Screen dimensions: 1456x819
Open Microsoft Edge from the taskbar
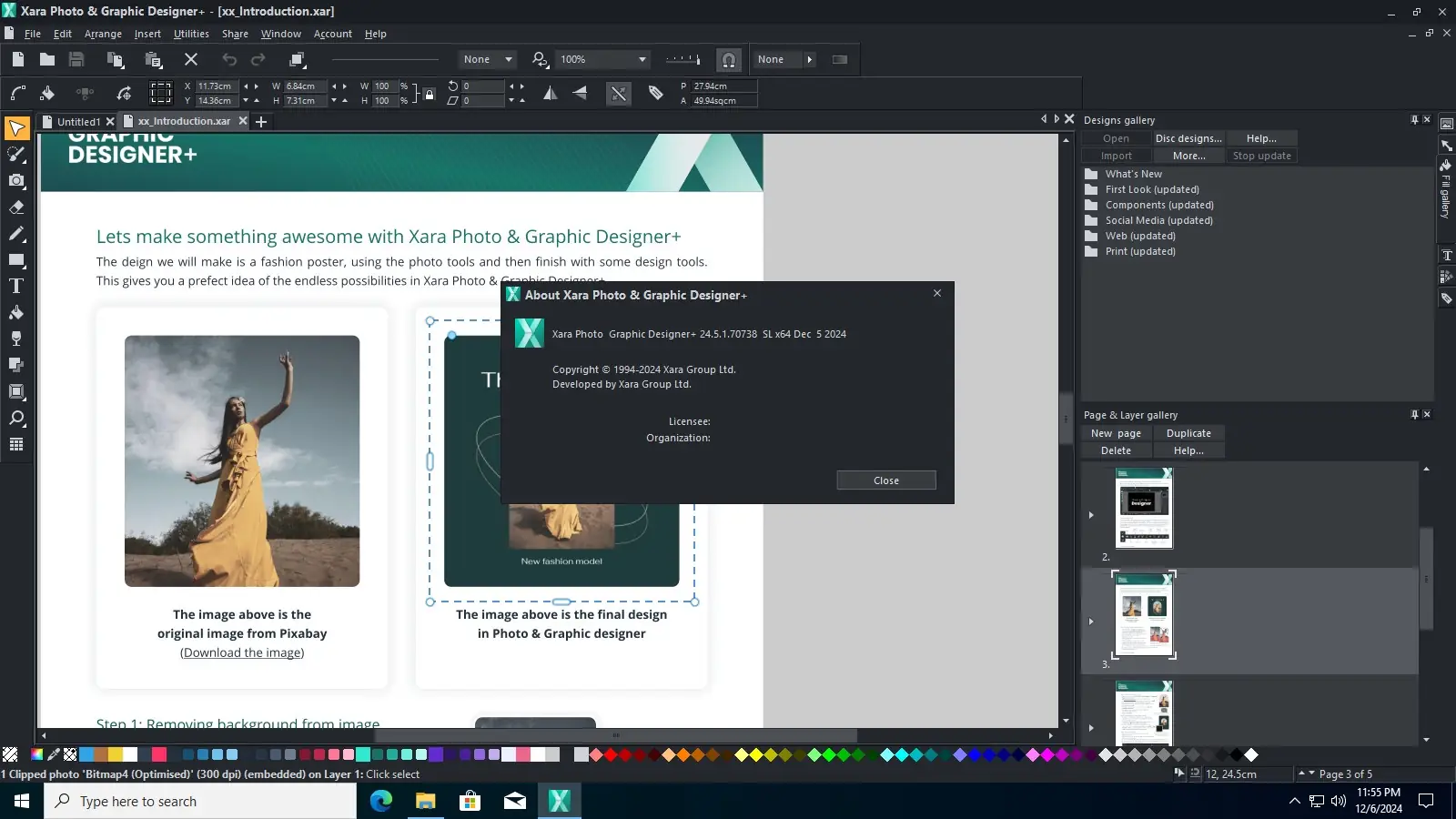pyautogui.click(x=381, y=801)
